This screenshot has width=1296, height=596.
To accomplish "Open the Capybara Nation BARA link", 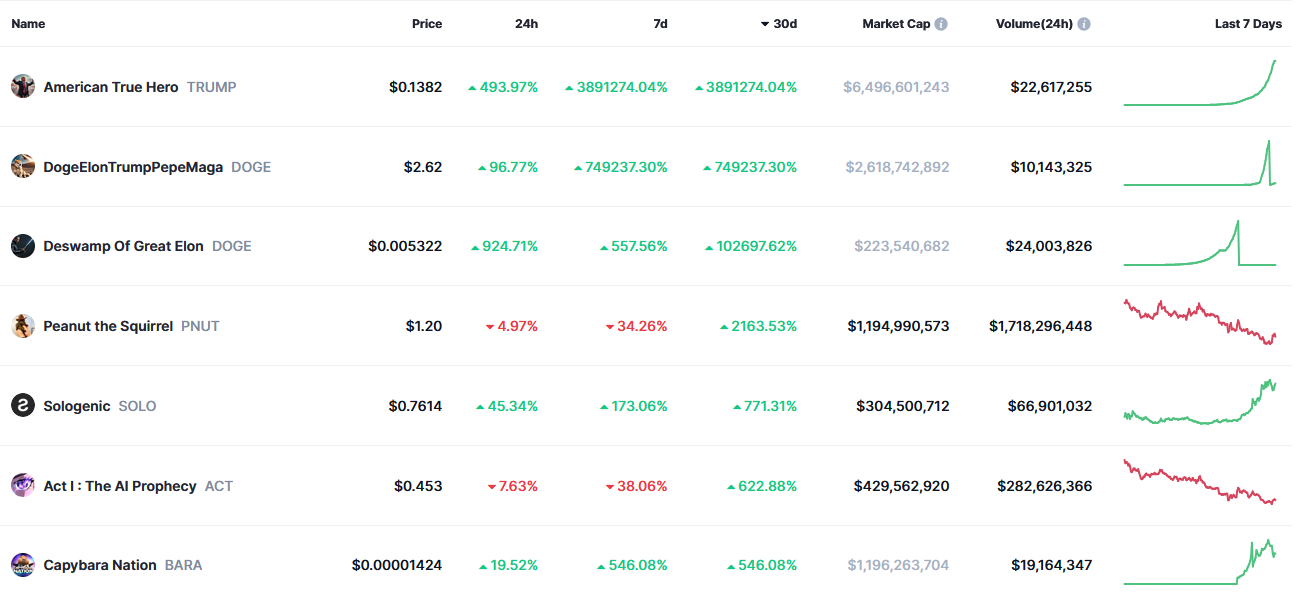I will [x=122, y=565].
